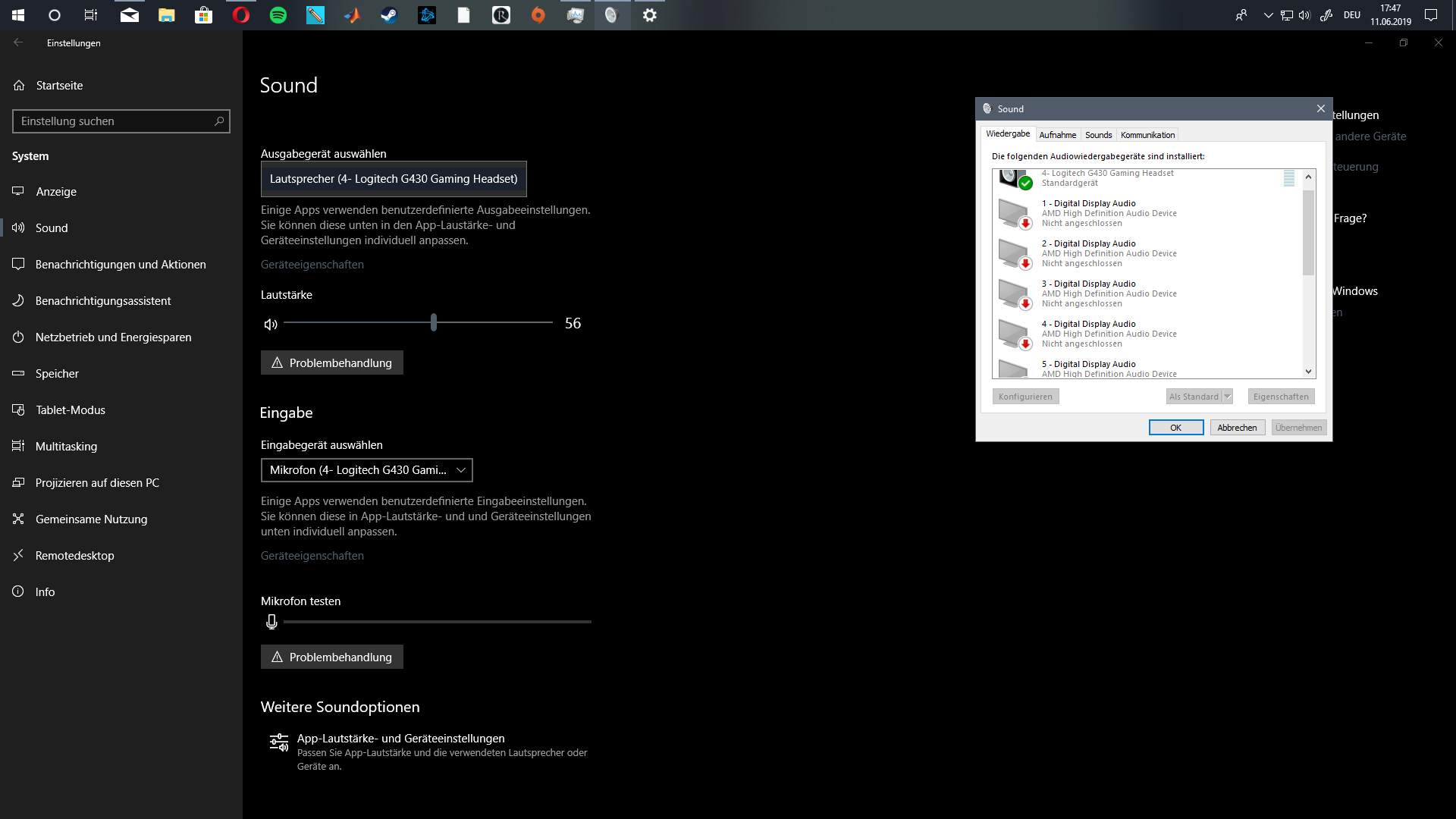Image resolution: width=1456 pixels, height=819 pixels.
Task: Open the system monitor taskbar icon
Action: (x=576, y=14)
